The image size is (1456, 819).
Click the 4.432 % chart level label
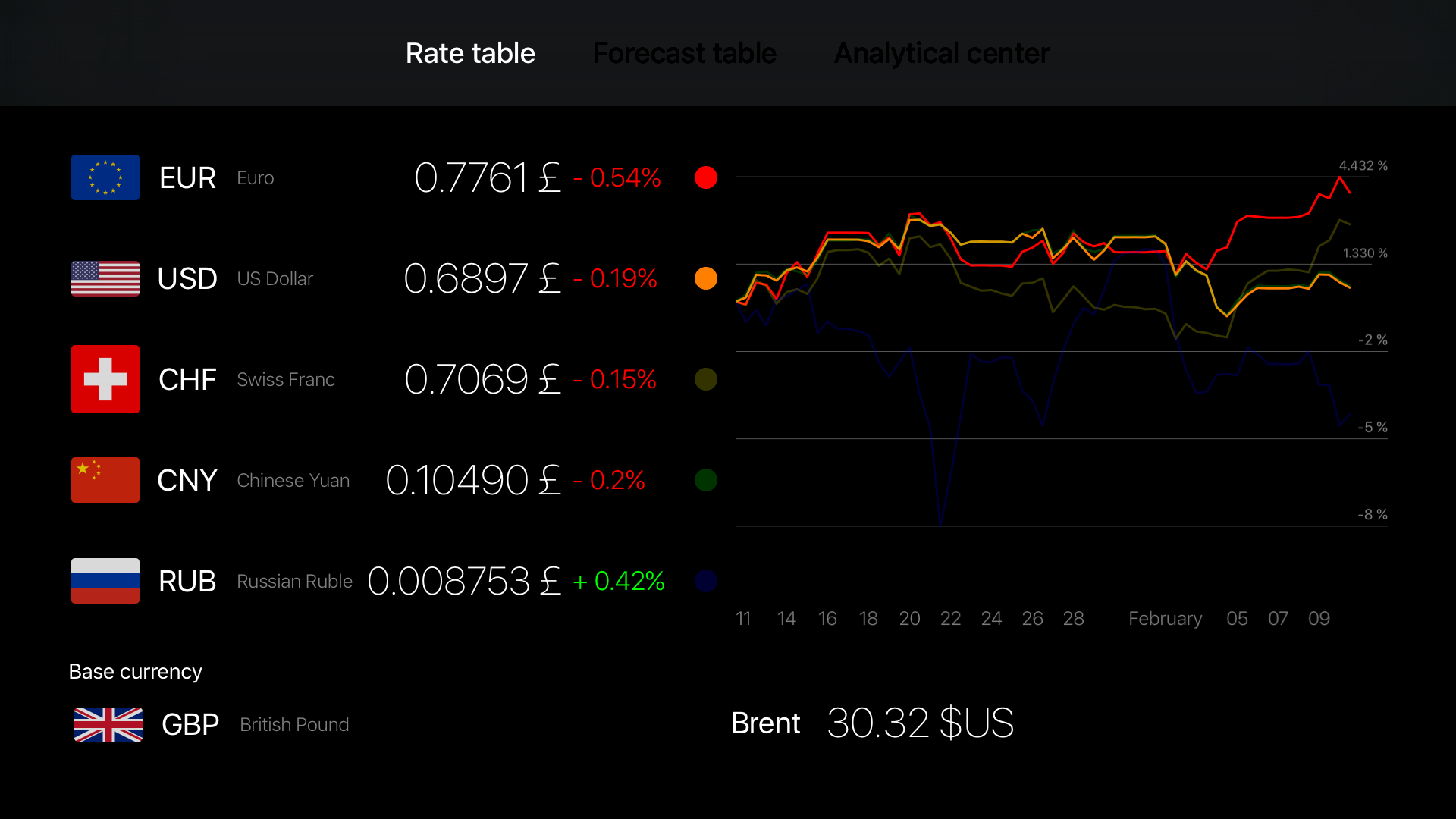pyautogui.click(x=1363, y=165)
